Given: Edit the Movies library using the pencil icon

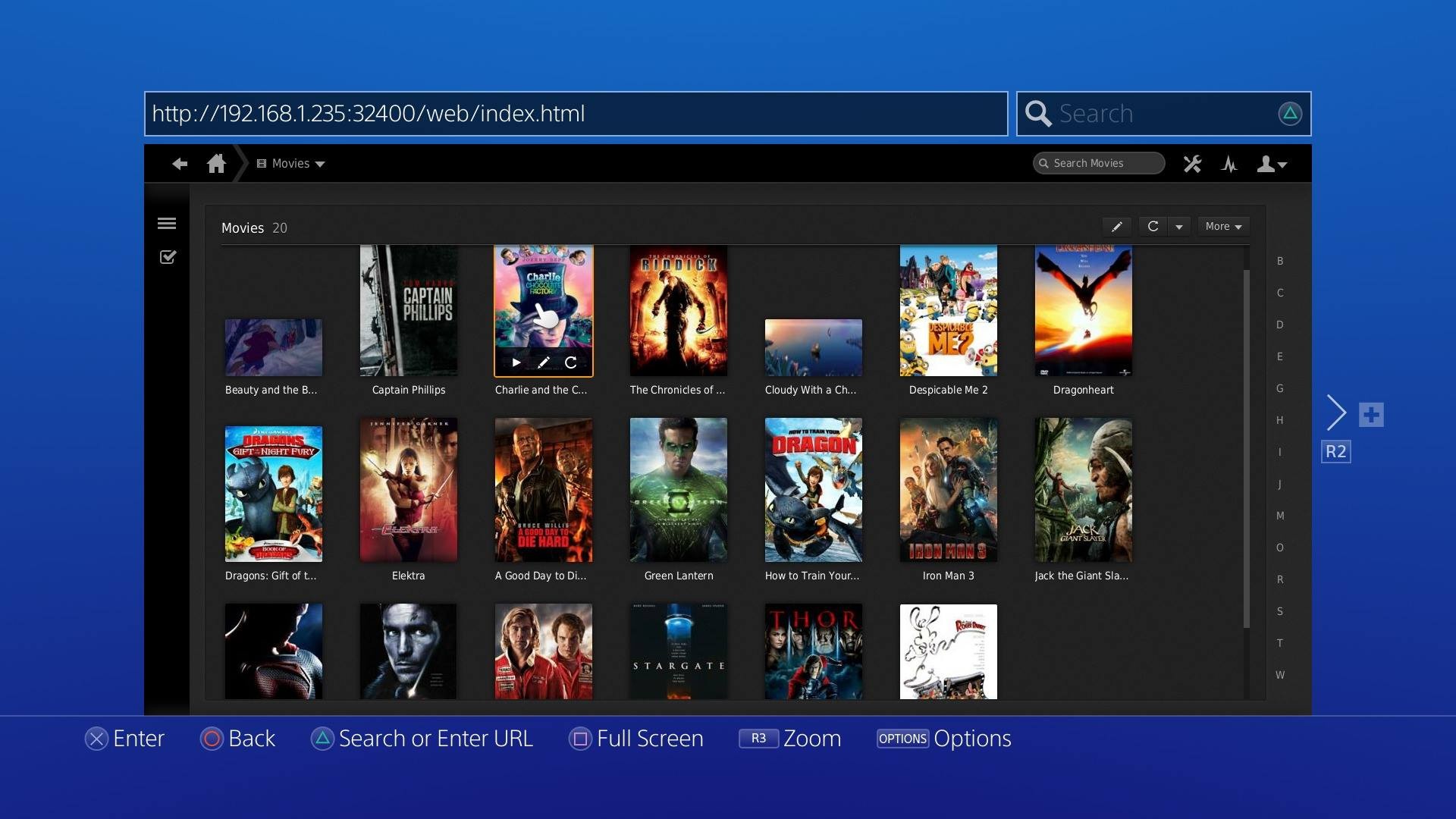Looking at the screenshot, I should point(1116,226).
